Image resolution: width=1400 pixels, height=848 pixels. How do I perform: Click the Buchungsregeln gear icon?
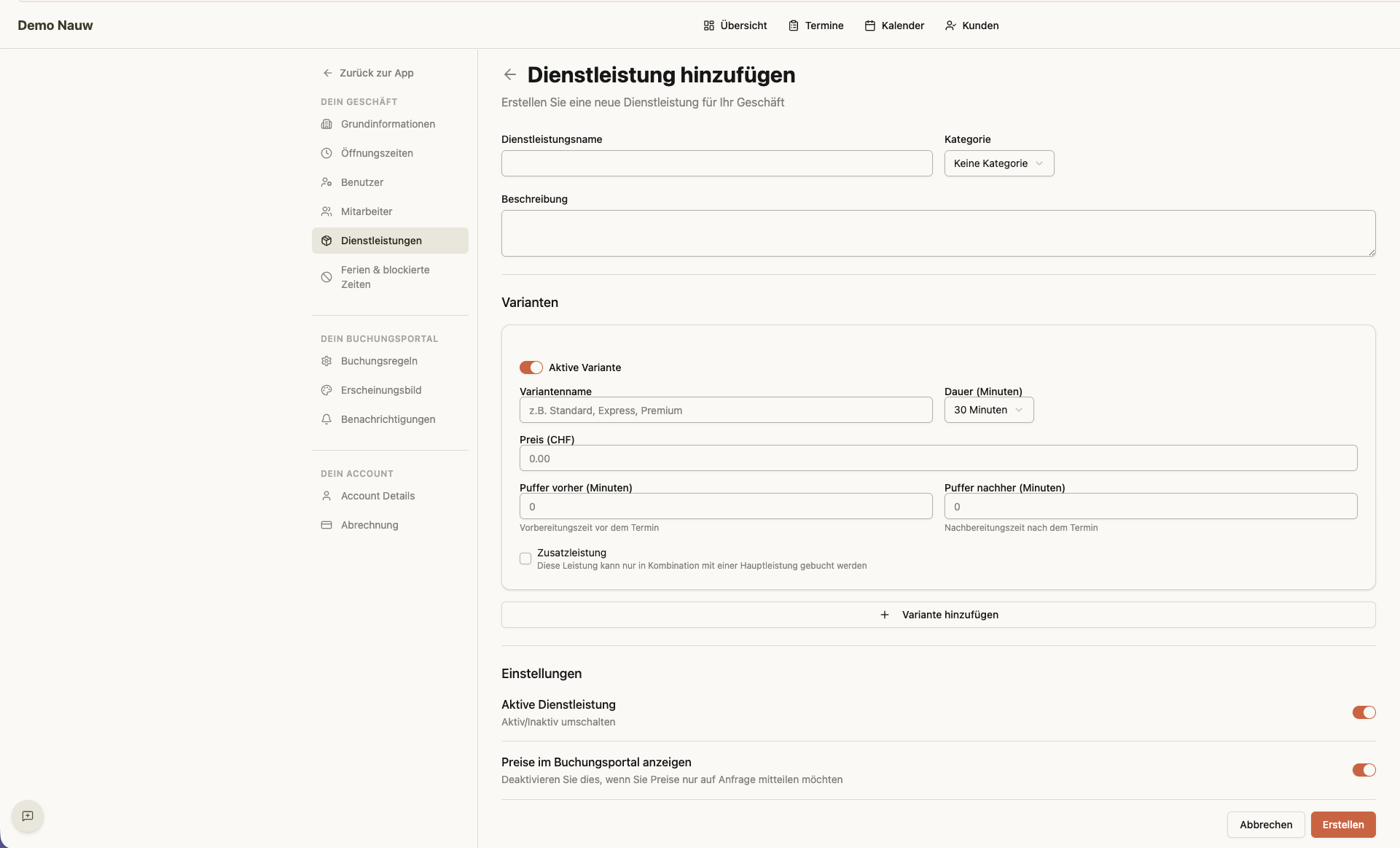pos(326,361)
